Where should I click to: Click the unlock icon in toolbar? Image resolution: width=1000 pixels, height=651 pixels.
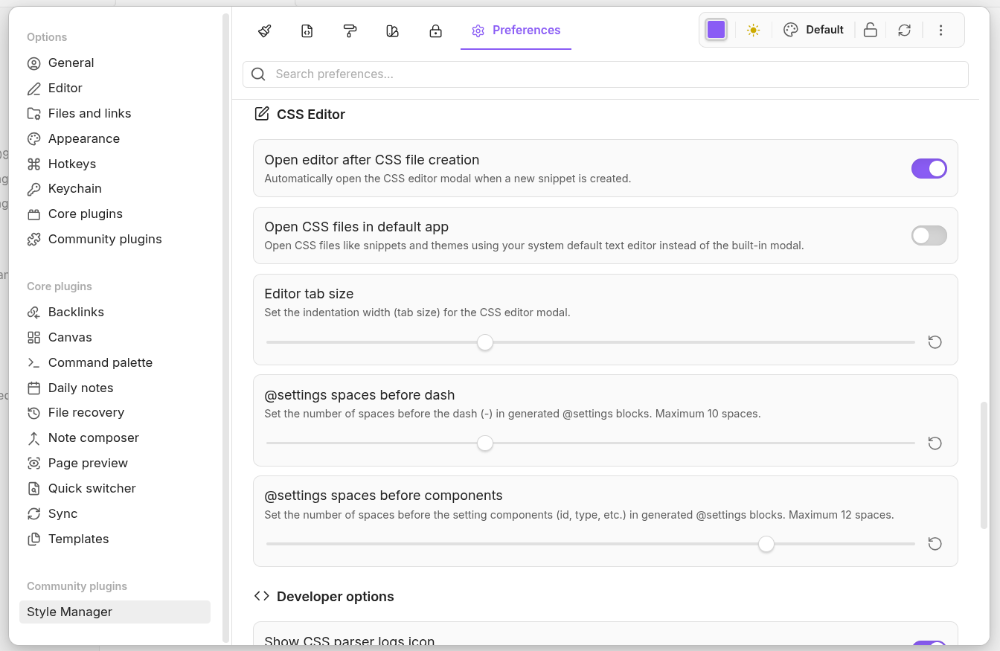point(870,30)
